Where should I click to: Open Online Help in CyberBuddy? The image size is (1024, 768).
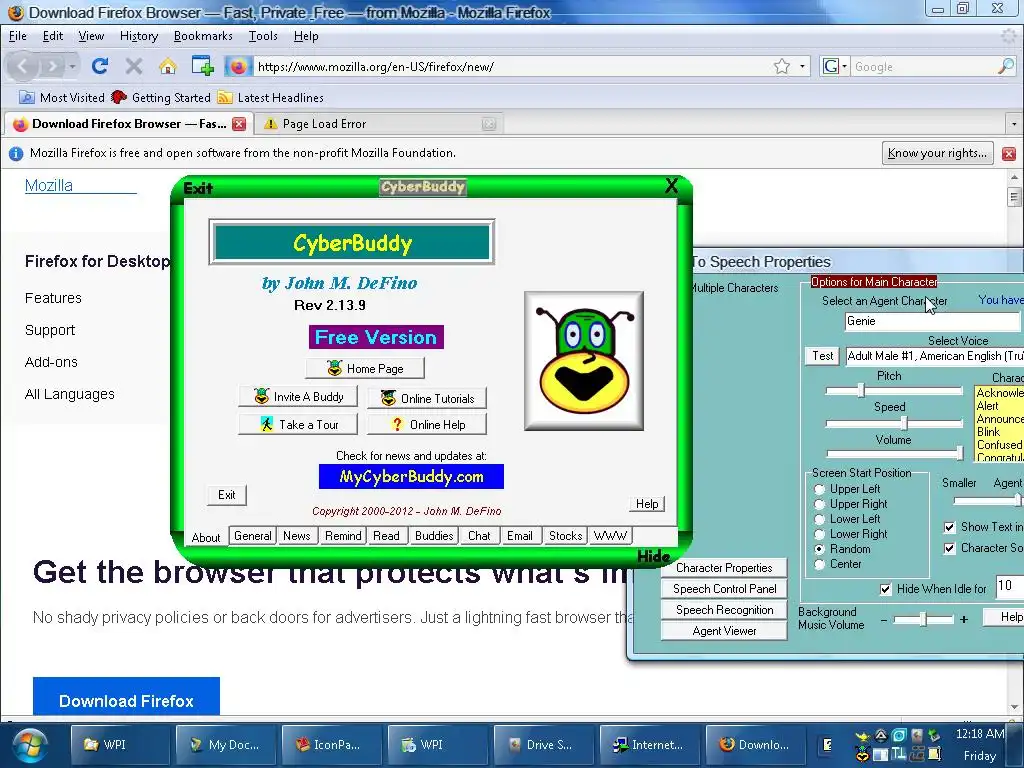427,424
